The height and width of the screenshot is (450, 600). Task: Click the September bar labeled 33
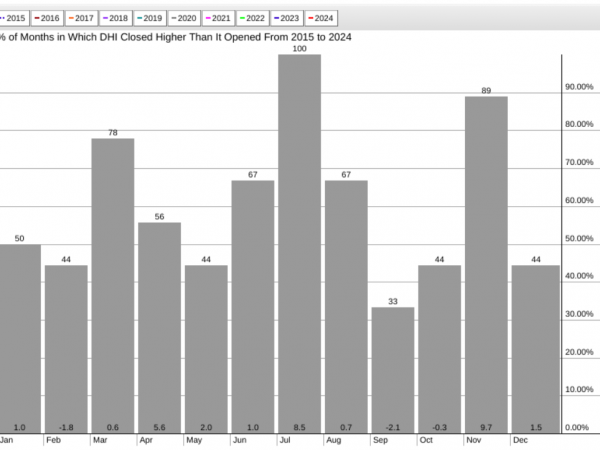393,370
